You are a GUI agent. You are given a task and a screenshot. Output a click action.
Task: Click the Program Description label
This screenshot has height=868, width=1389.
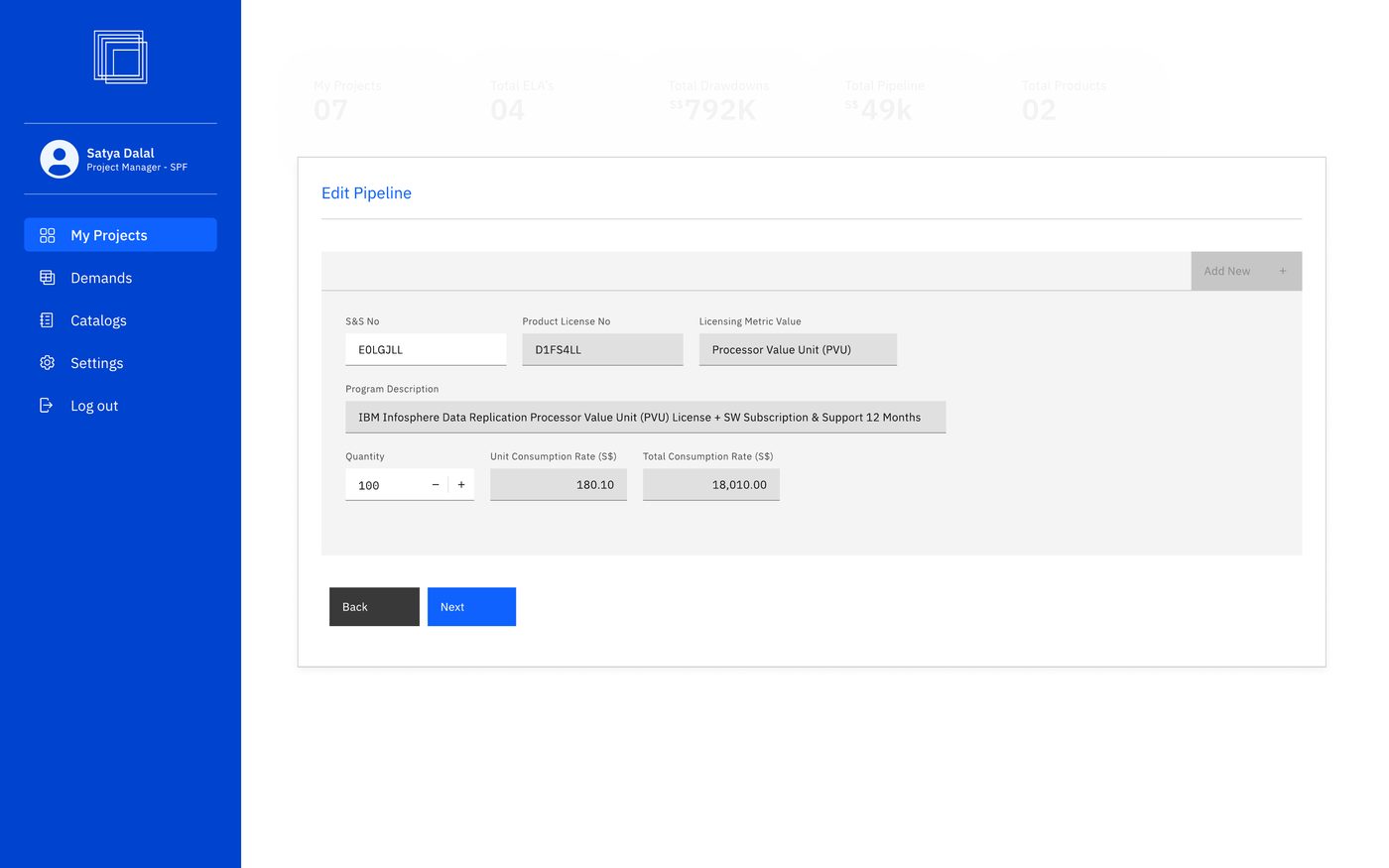point(392,389)
